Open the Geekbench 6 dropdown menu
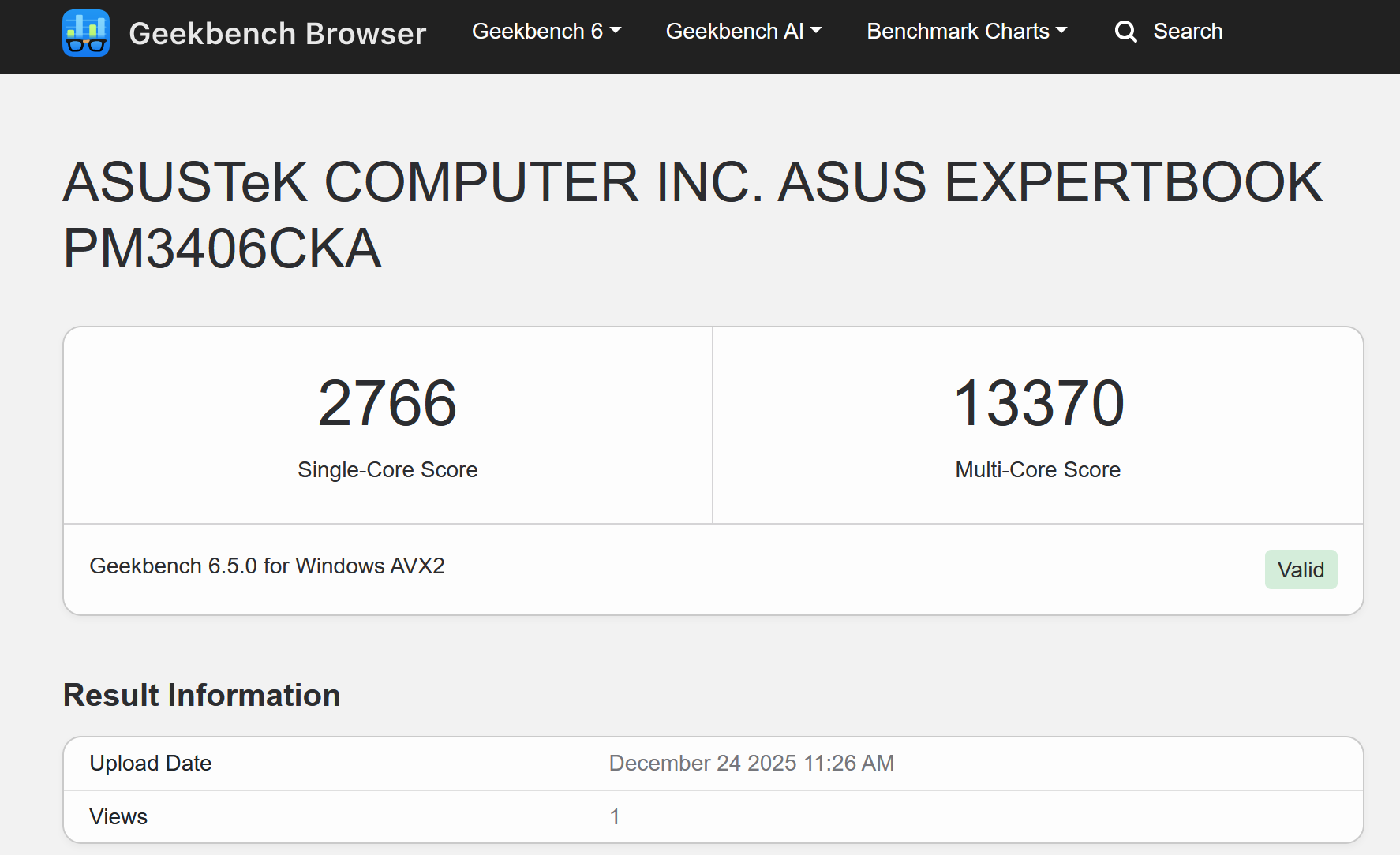Screen dimensions: 1400x855 click(x=546, y=32)
